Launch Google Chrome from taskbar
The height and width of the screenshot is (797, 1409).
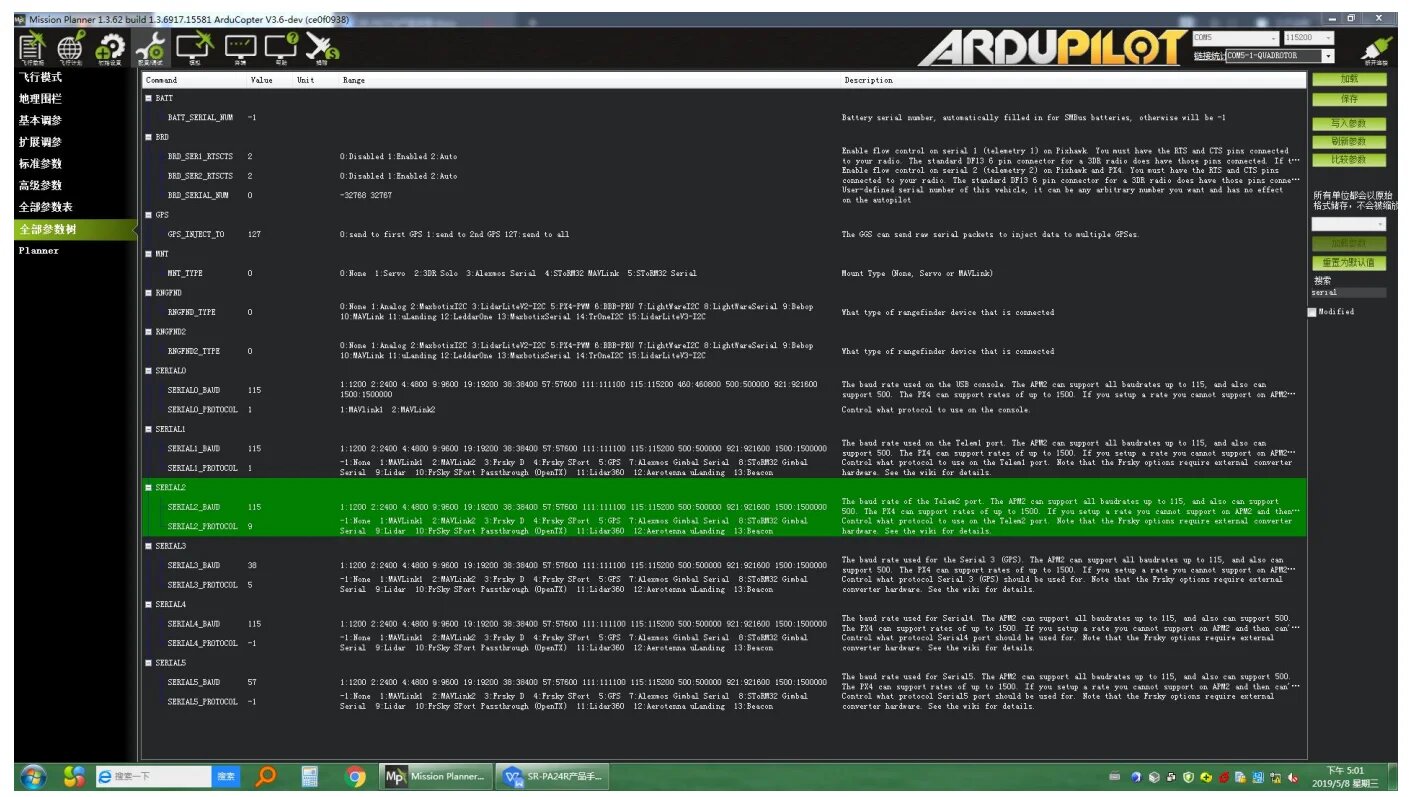(354, 775)
